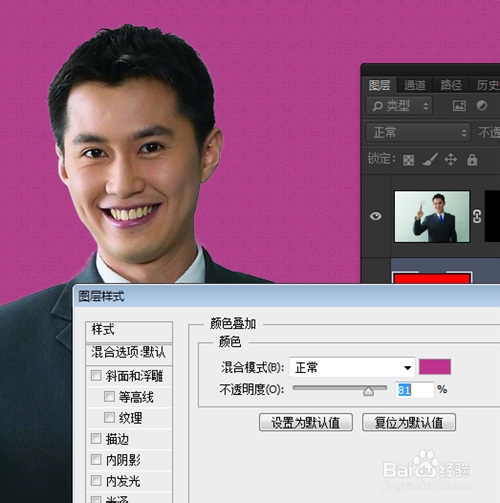This screenshot has width=500, height=503.
Task: Open the 正常 layer blend mode dropdown
Action: 418,133
